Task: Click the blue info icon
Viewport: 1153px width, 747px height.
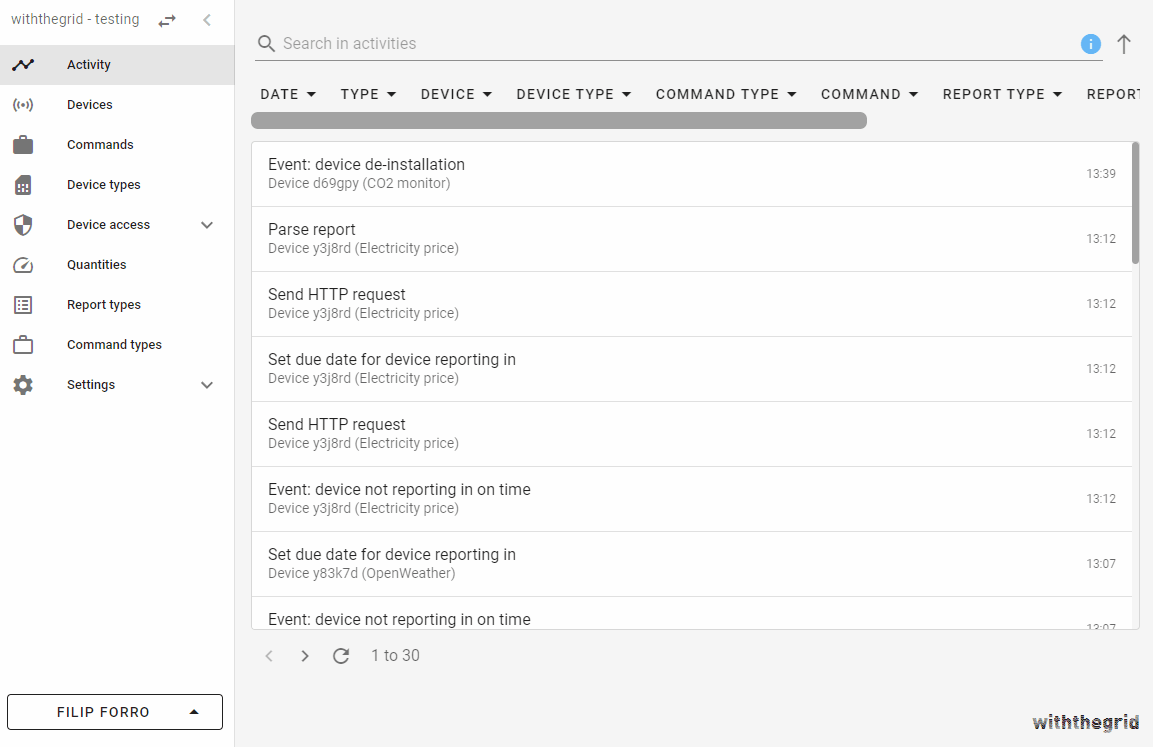Action: (1090, 44)
